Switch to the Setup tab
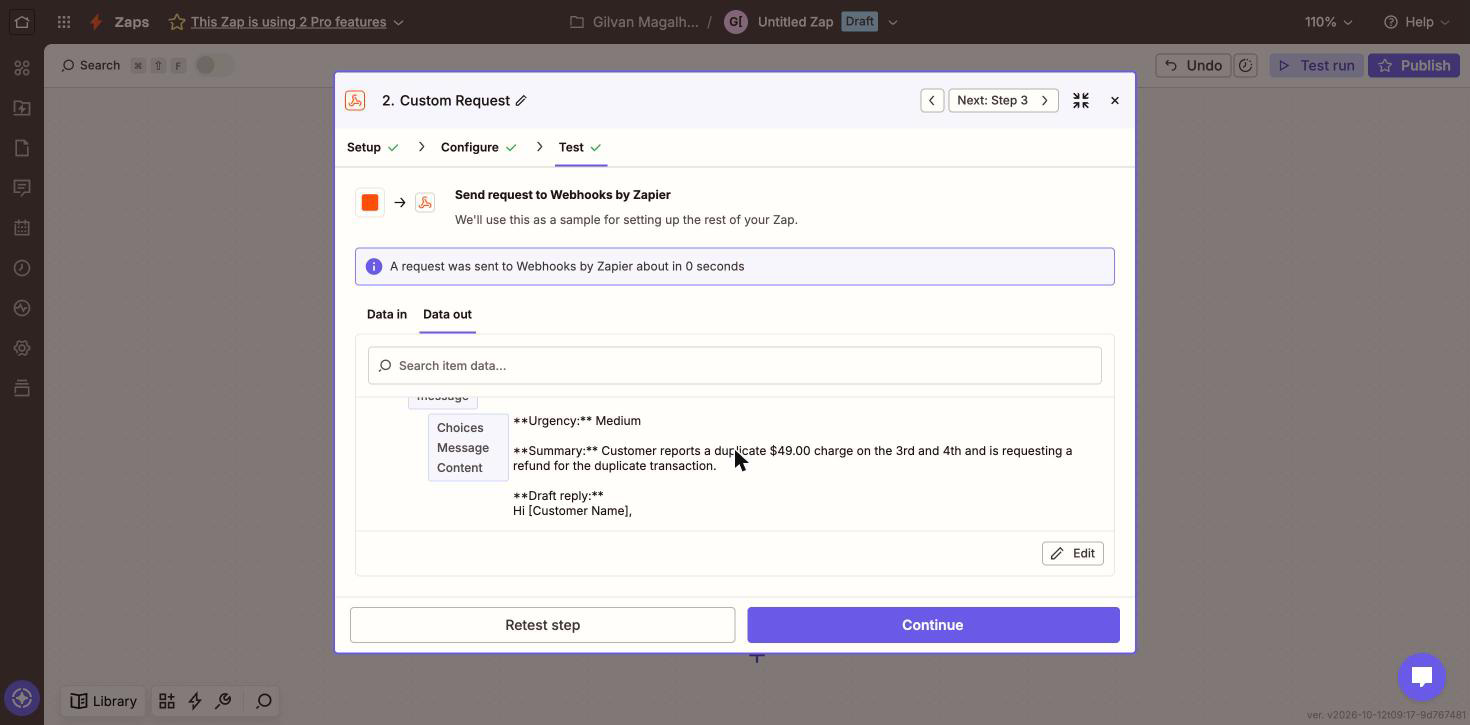 (372, 147)
